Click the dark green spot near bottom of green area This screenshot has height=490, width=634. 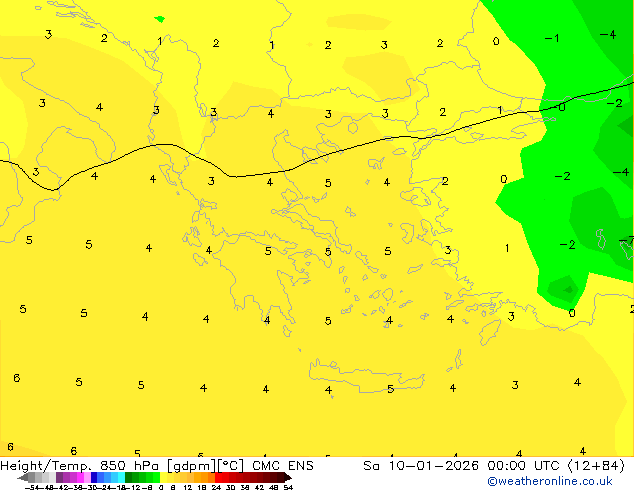(567, 290)
